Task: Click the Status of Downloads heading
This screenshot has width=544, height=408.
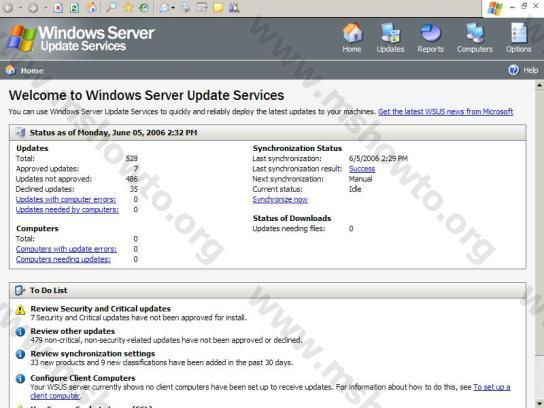Action: coord(292,218)
